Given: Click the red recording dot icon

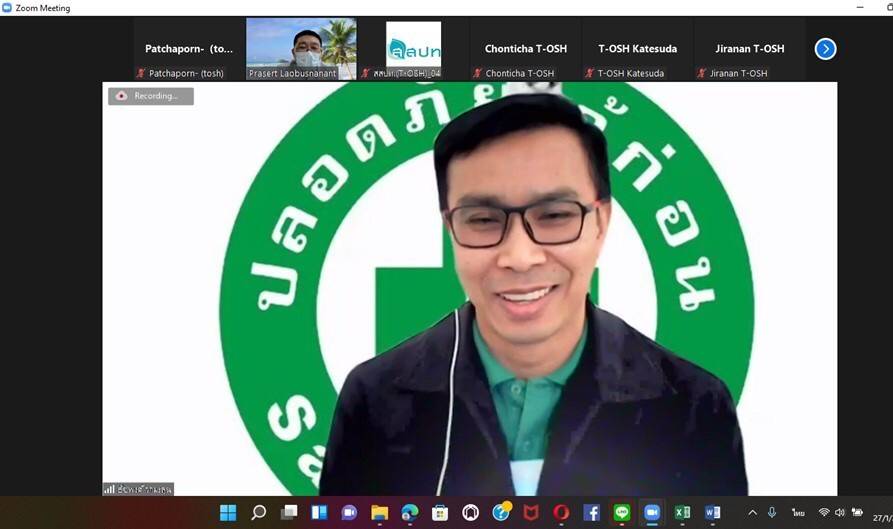Looking at the screenshot, I should [121, 96].
